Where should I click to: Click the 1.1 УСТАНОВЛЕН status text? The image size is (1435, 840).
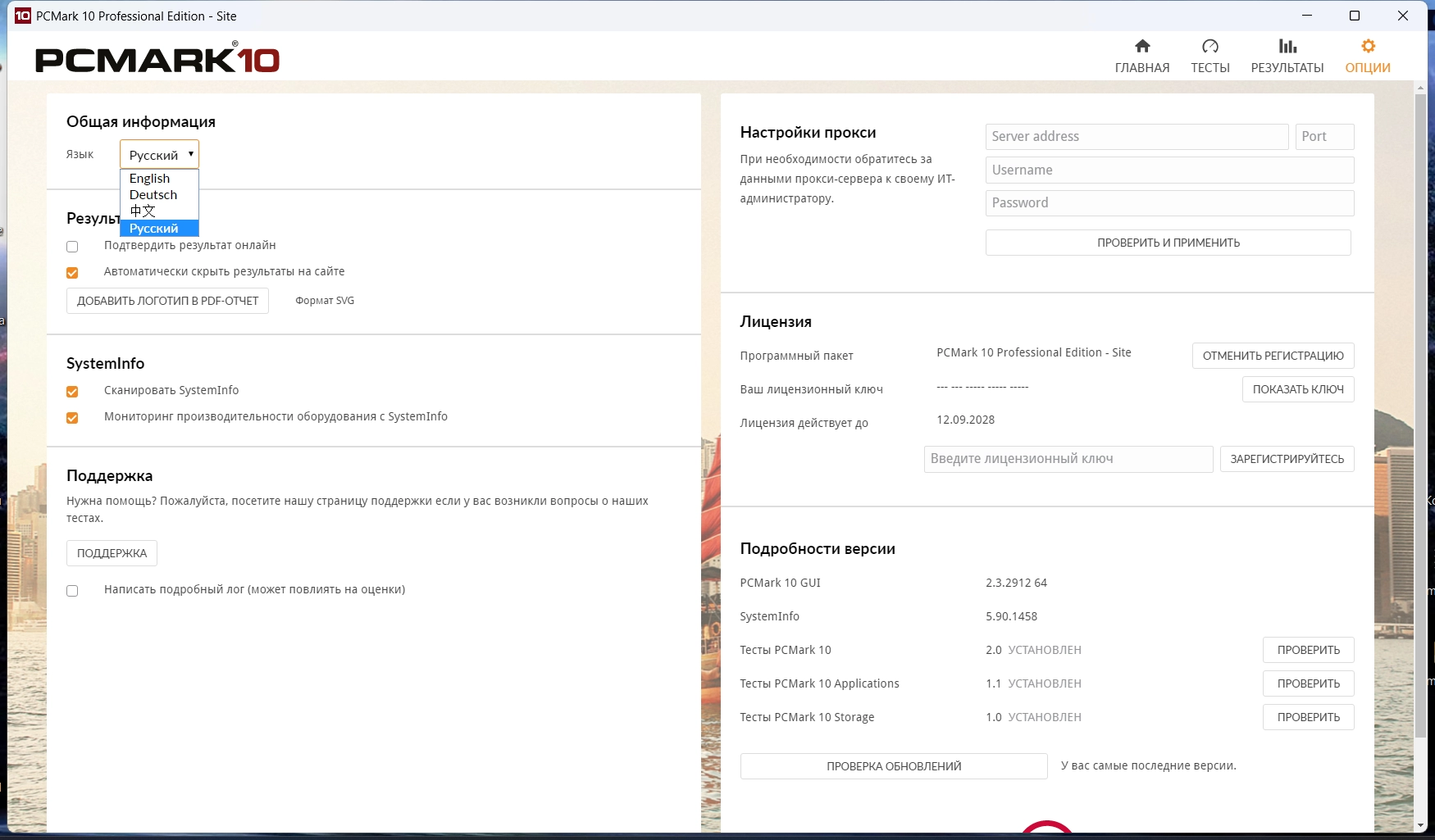click(x=1033, y=683)
